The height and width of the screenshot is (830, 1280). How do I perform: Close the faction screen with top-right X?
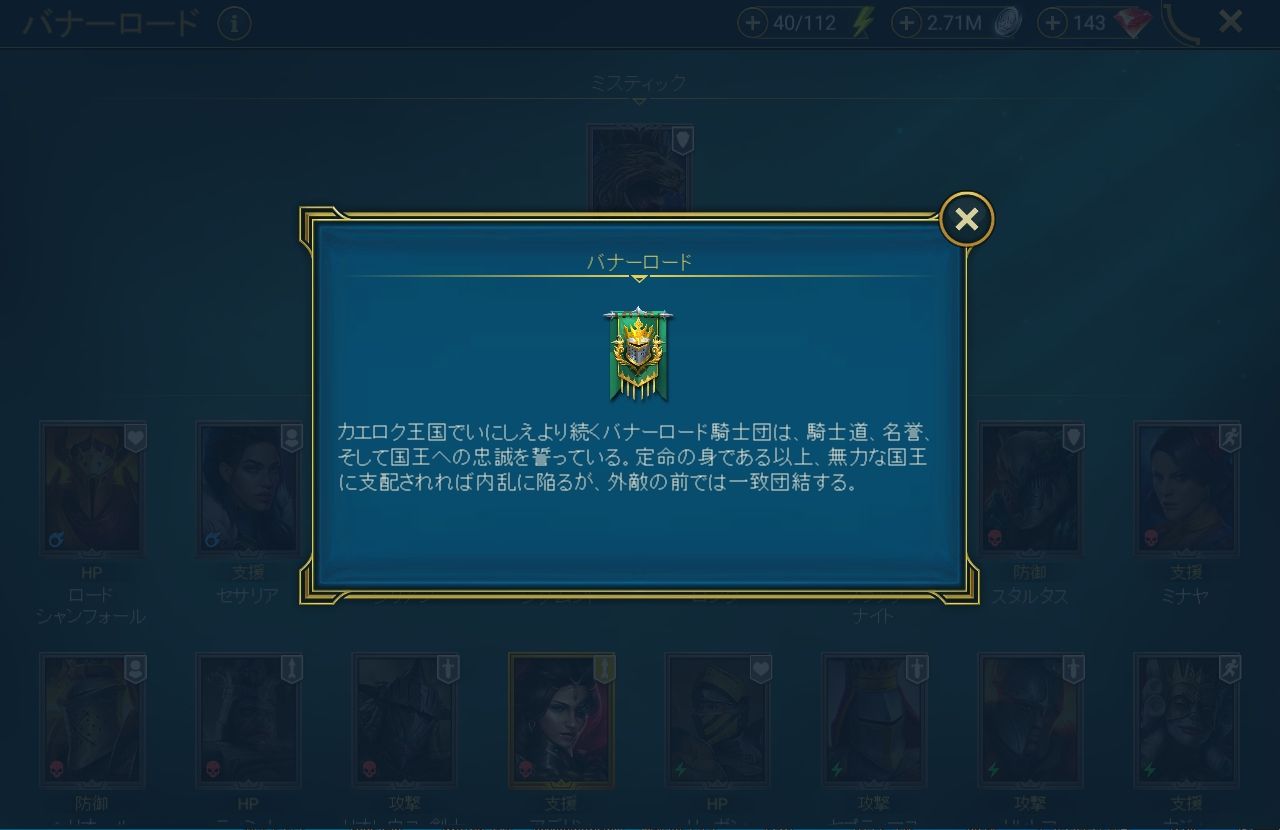tap(1230, 21)
